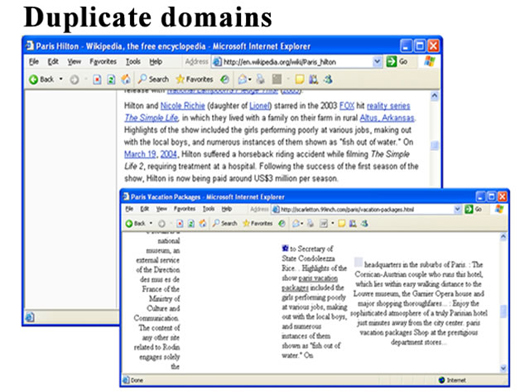Click Favorites star in Vacation Packages window toolbar
The height and width of the screenshot is (392, 520).
point(258,223)
